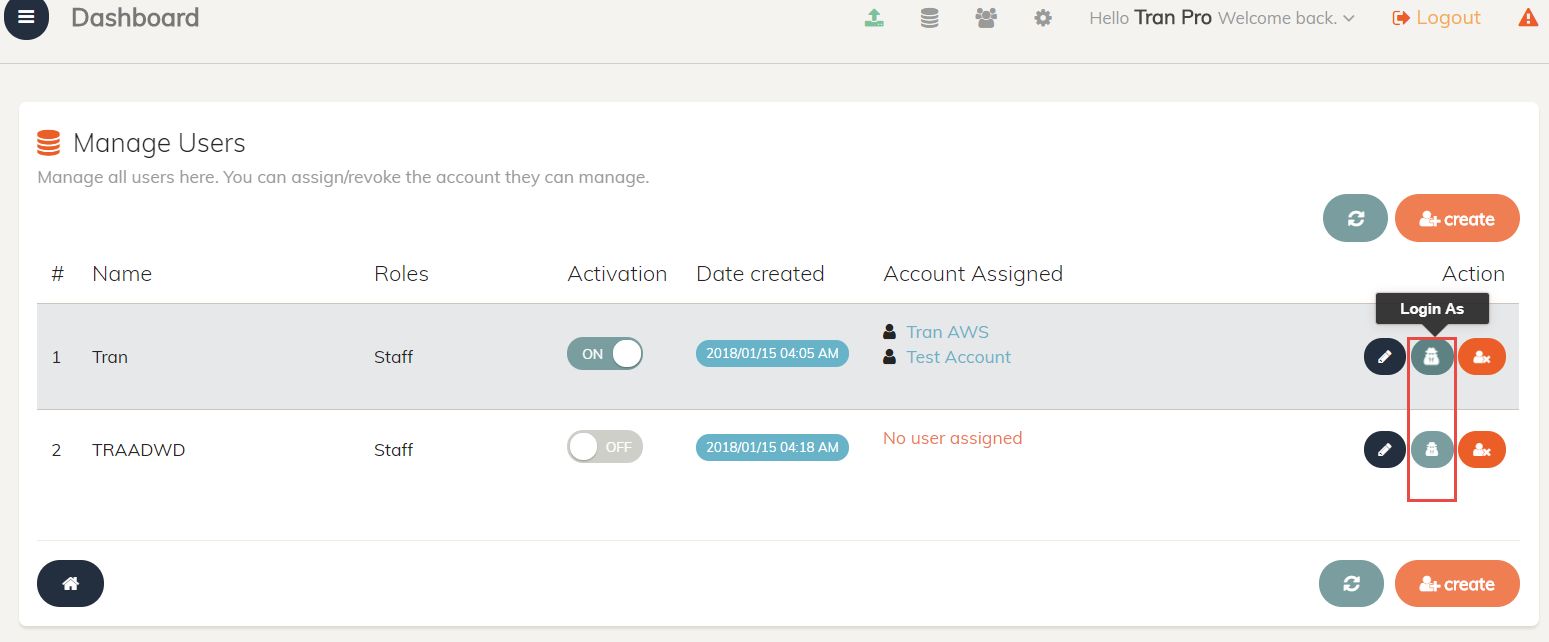Open the Tran AWS assigned account
Image resolution: width=1549 pixels, height=642 pixels.
tap(947, 332)
